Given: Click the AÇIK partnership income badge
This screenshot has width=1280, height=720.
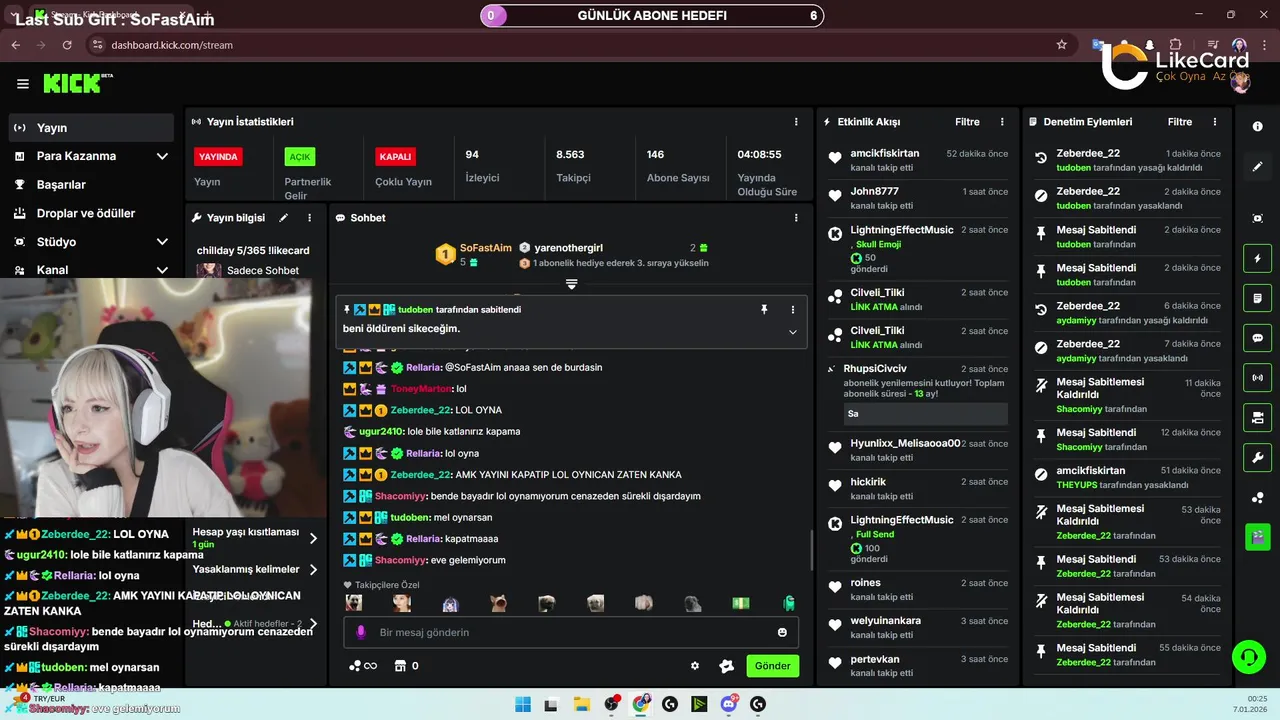Looking at the screenshot, I should pyautogui.click(x=299, y=157).
